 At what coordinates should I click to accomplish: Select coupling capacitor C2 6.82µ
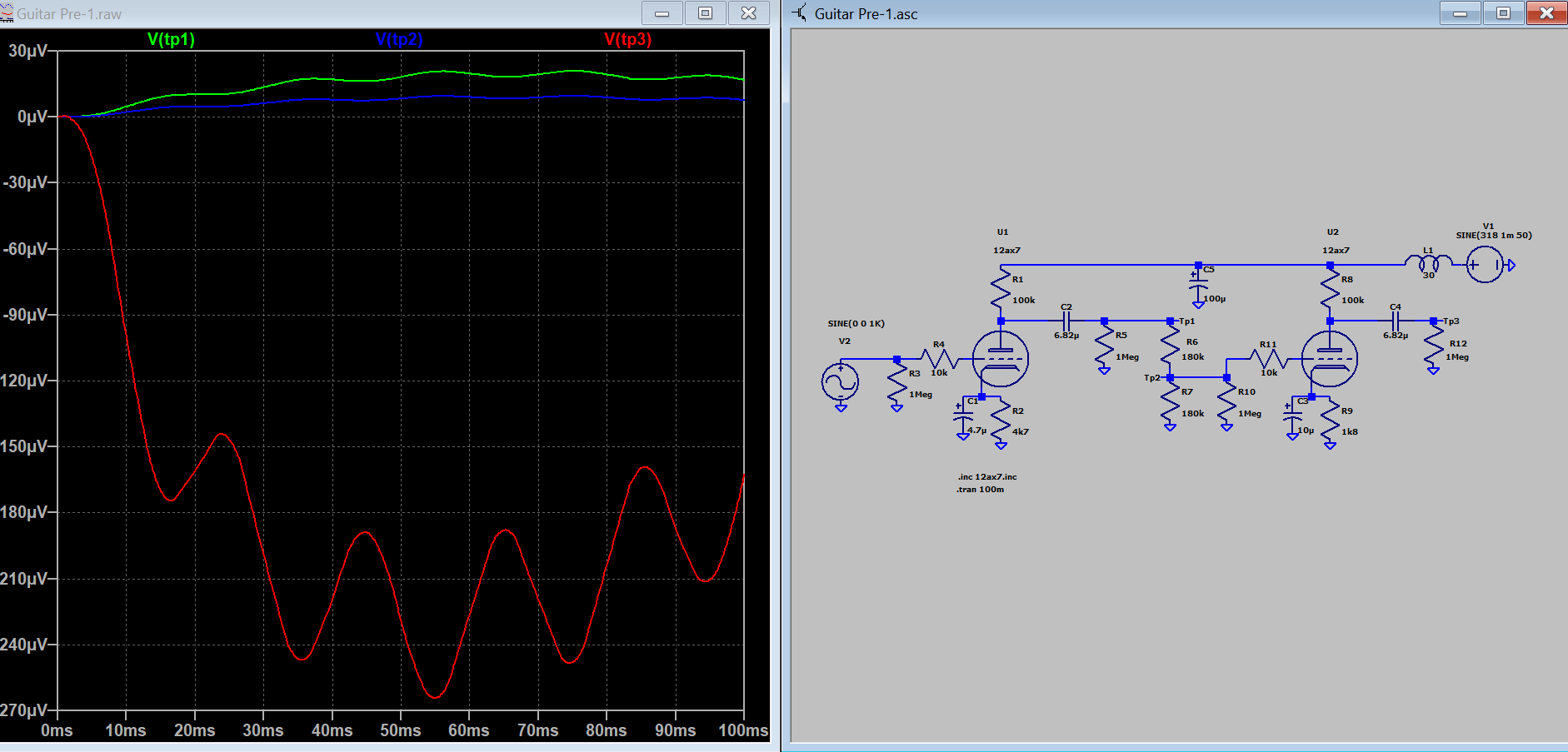click(x=1066, y=321)
